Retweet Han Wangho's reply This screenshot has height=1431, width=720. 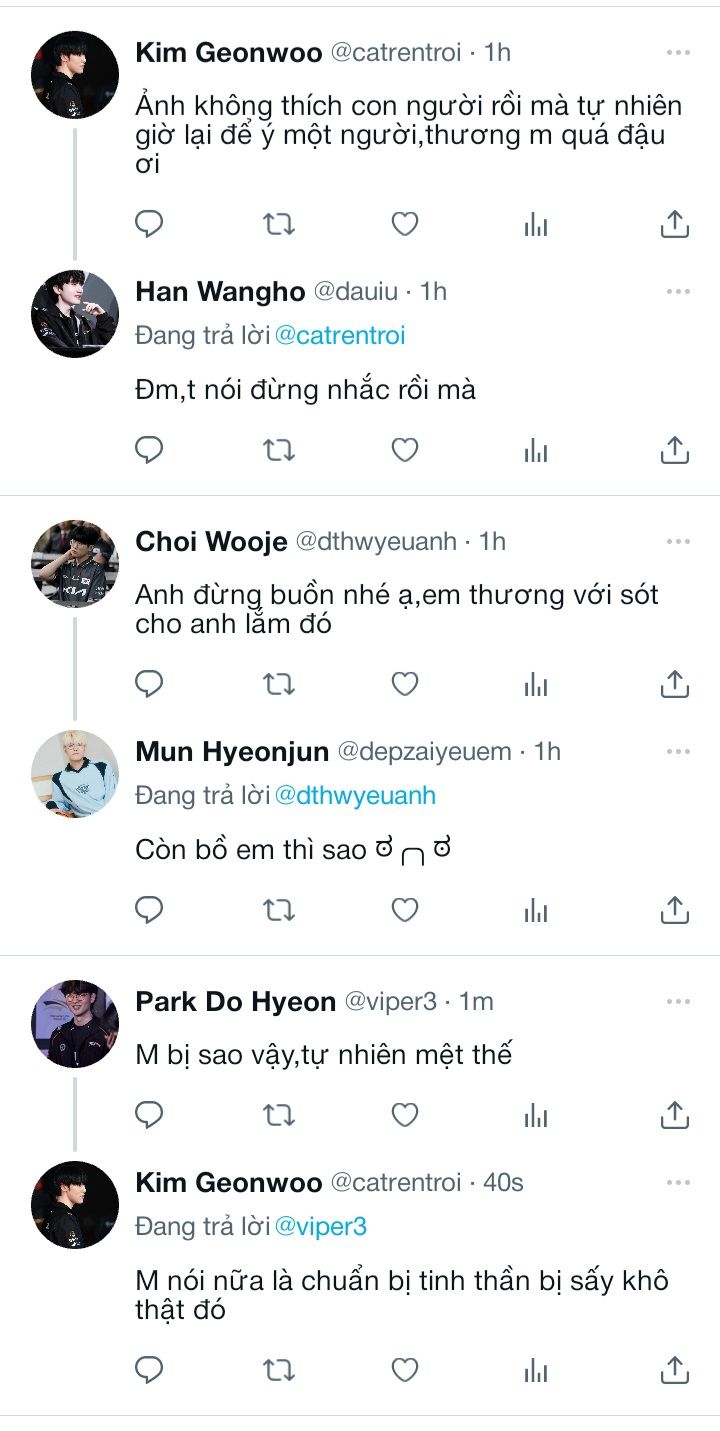click(x=278, y=451)
